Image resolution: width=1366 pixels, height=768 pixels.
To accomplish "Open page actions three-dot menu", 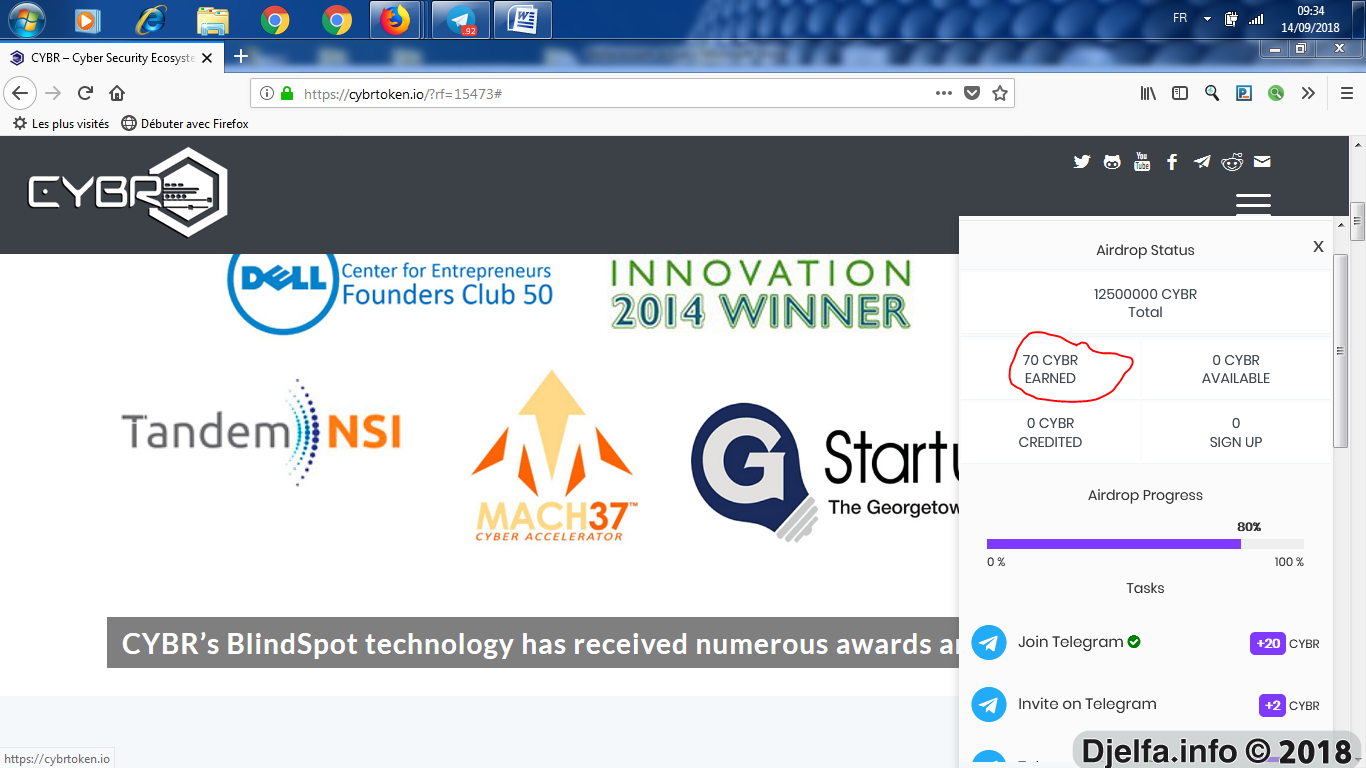I will [x=944, y=93].
